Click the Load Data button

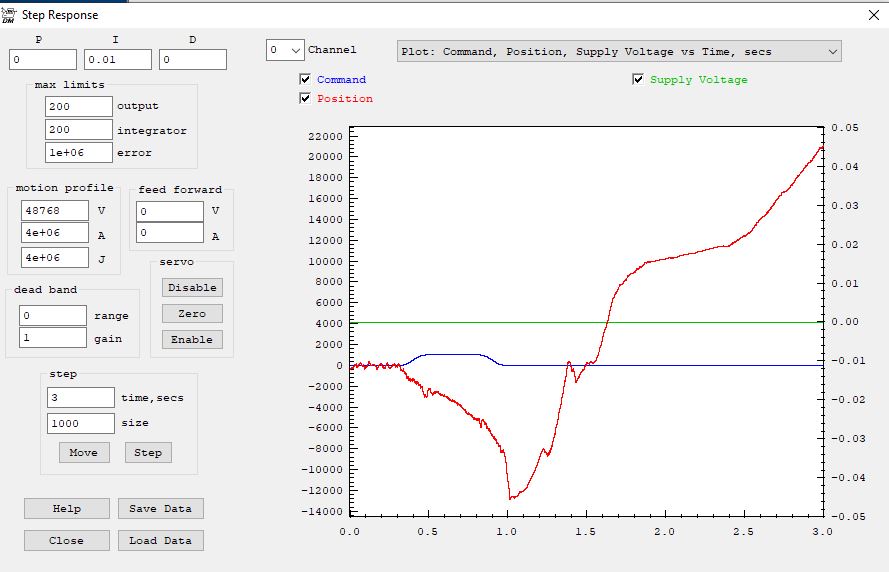point(160,541)
